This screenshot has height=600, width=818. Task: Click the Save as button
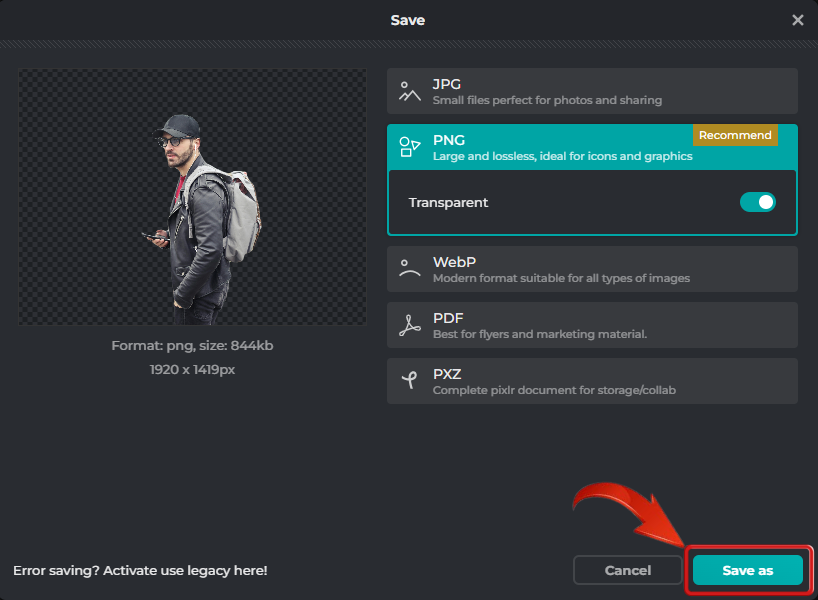point(748,570)
